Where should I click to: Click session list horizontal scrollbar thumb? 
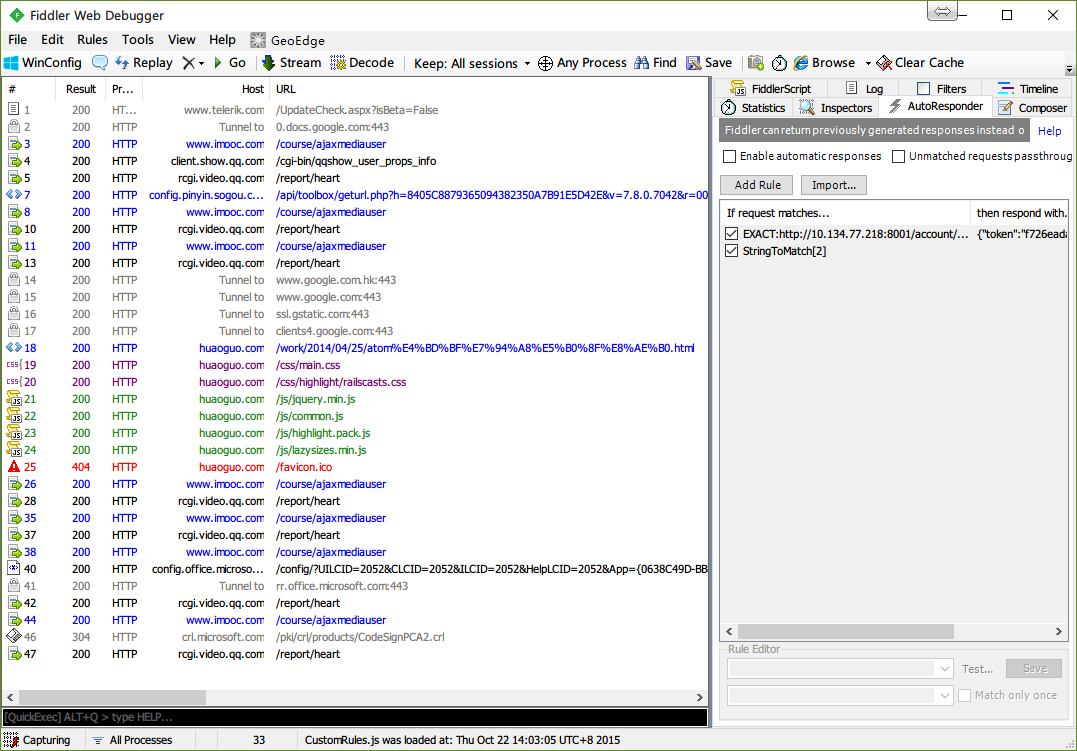[x=112, y=697]
